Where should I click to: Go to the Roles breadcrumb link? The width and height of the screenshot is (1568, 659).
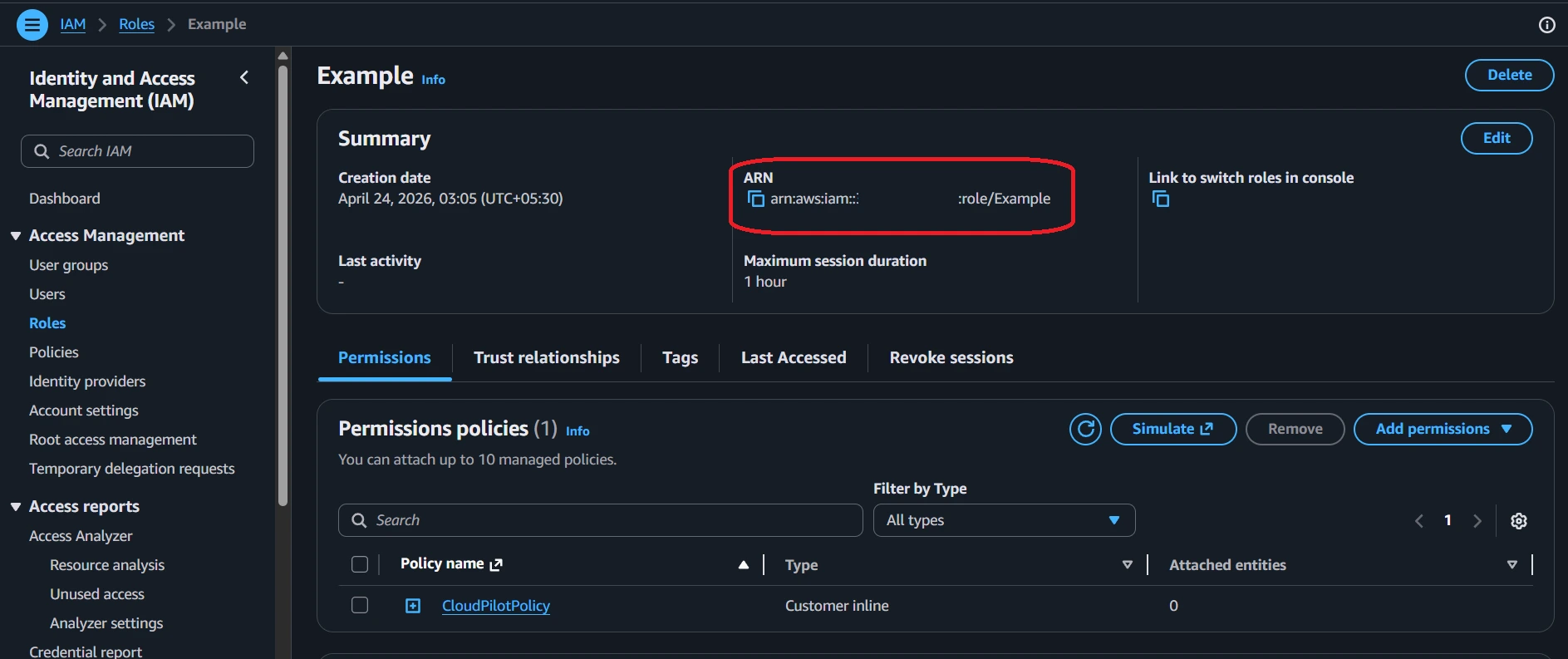(136, 24)
